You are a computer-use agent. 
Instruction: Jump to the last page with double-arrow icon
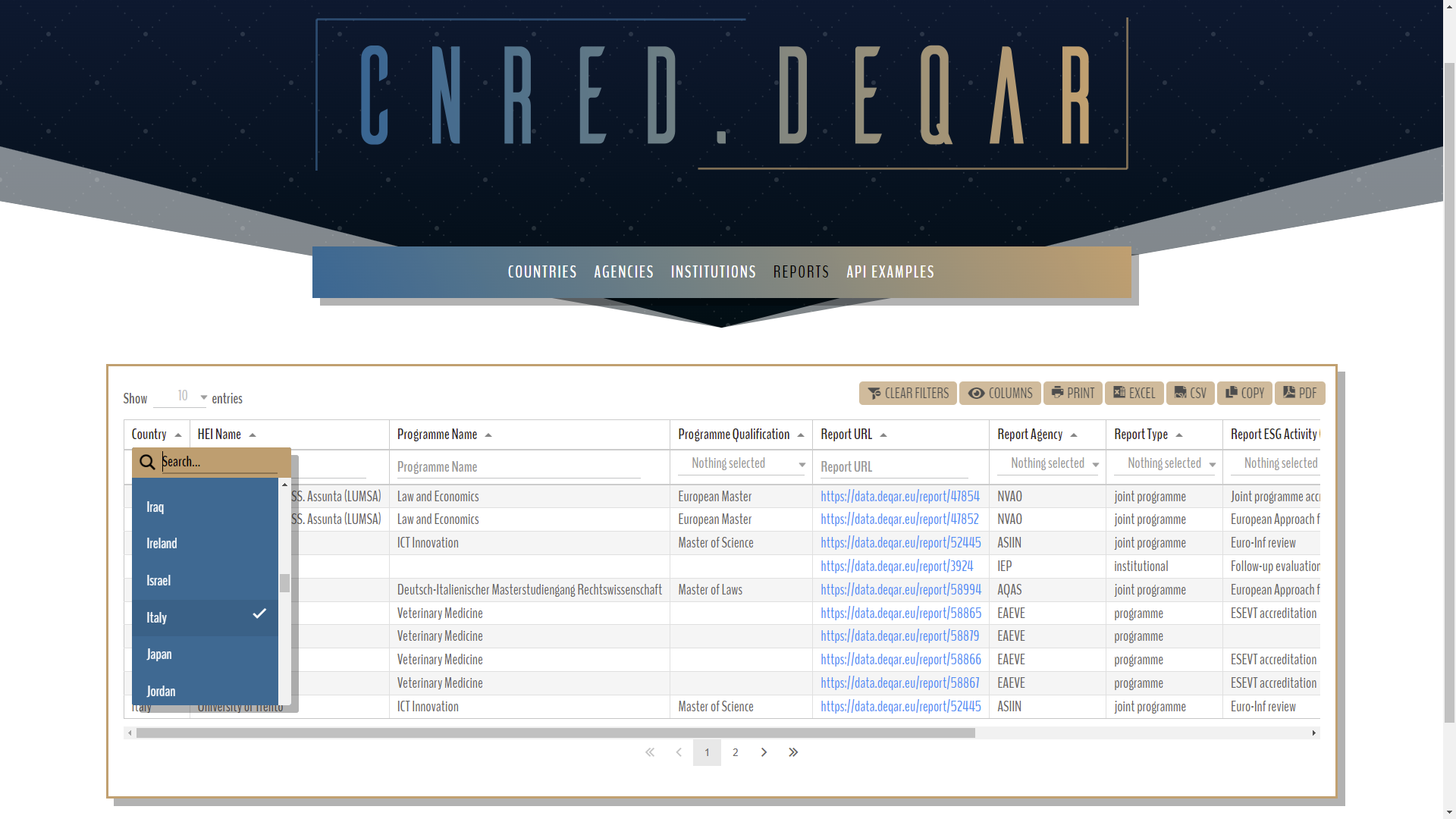pos(793,752)
